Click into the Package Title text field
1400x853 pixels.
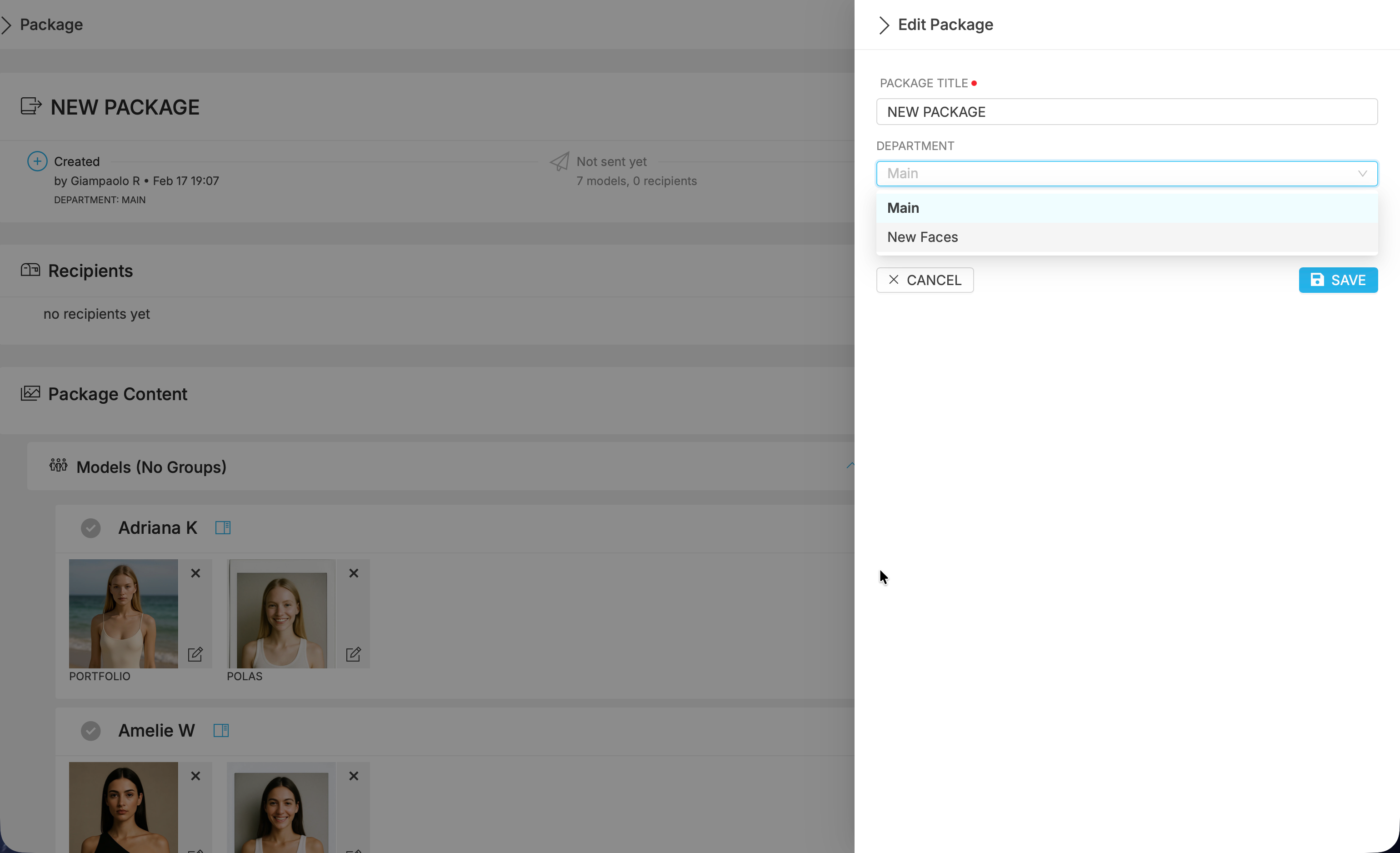1126,112
